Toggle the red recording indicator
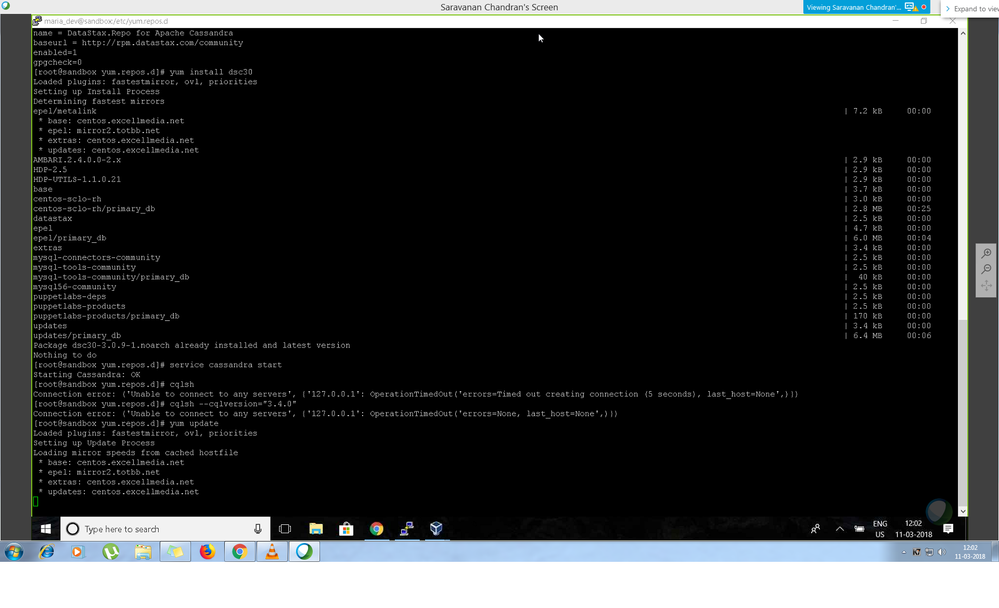Screen dimensions: 999x608 [x=923, y=6]
